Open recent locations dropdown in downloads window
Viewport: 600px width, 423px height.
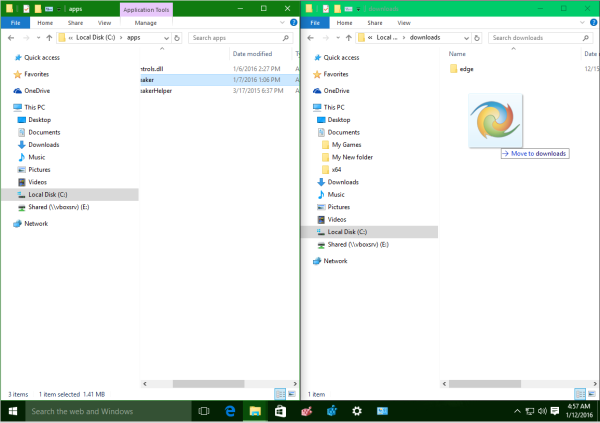click(x=338, y=38)
